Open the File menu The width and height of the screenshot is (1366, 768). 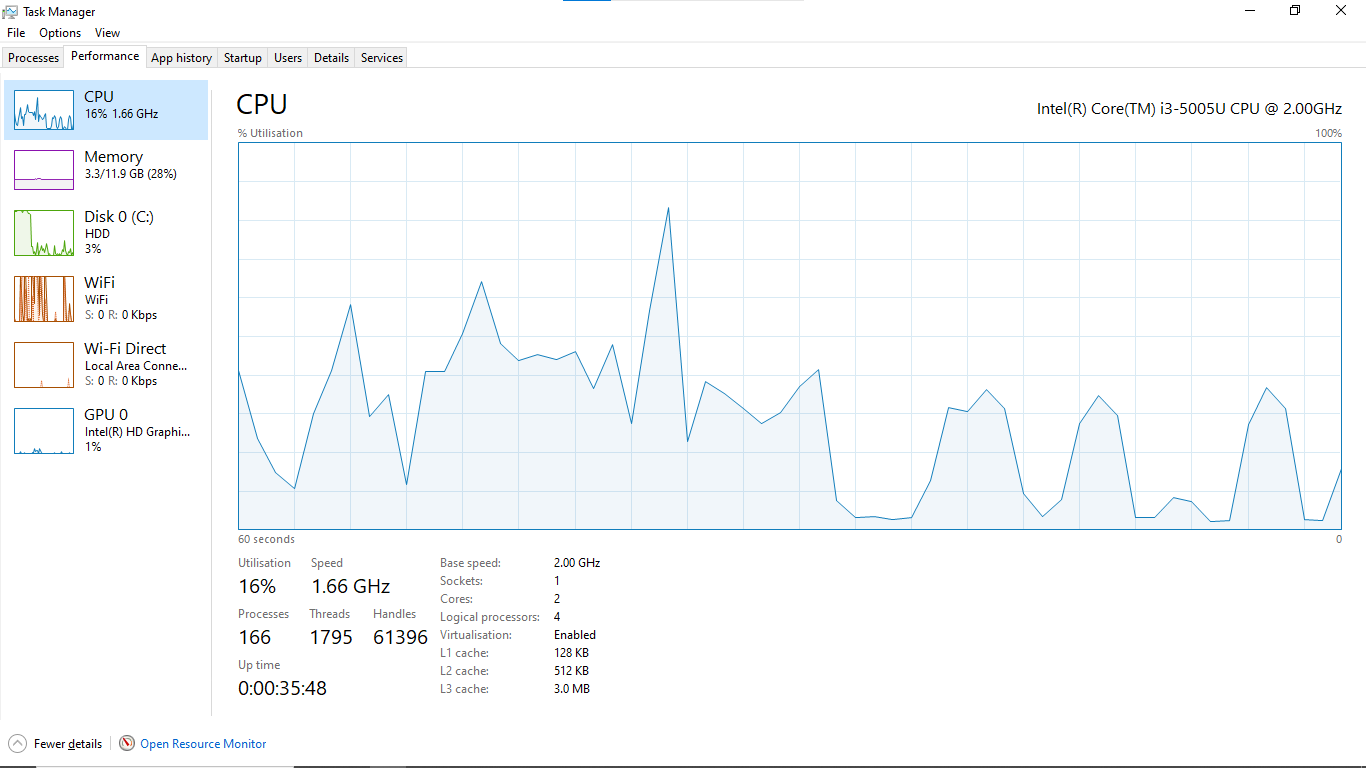(x=16, y=33)
